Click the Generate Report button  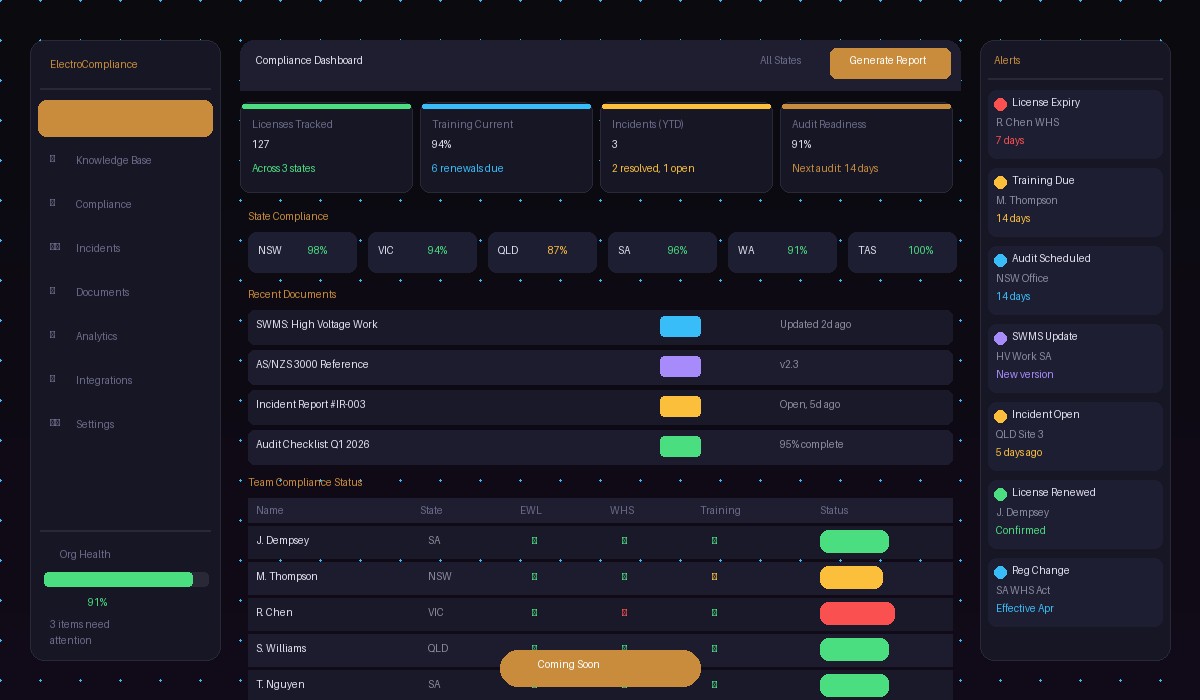coord(890,63)
